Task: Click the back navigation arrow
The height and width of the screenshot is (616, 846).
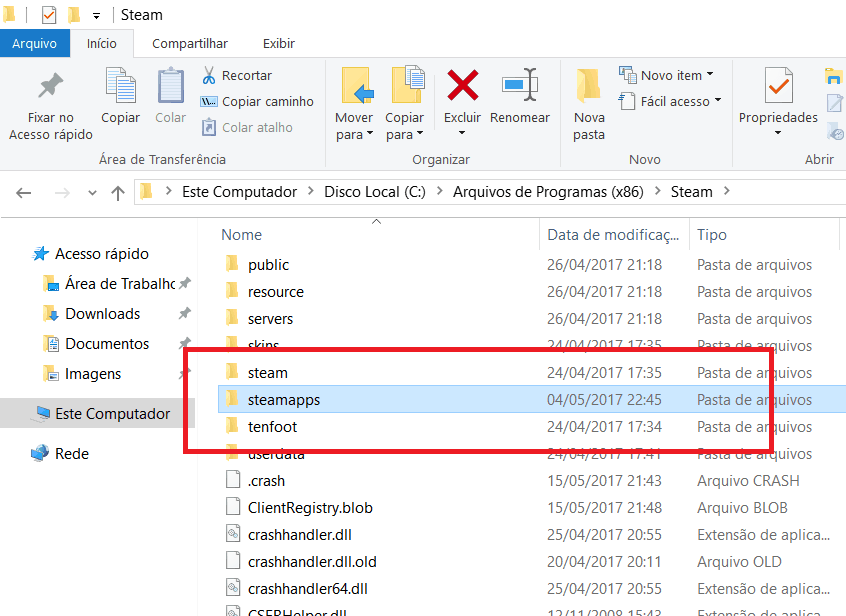Action: click(x=24, y=193)
